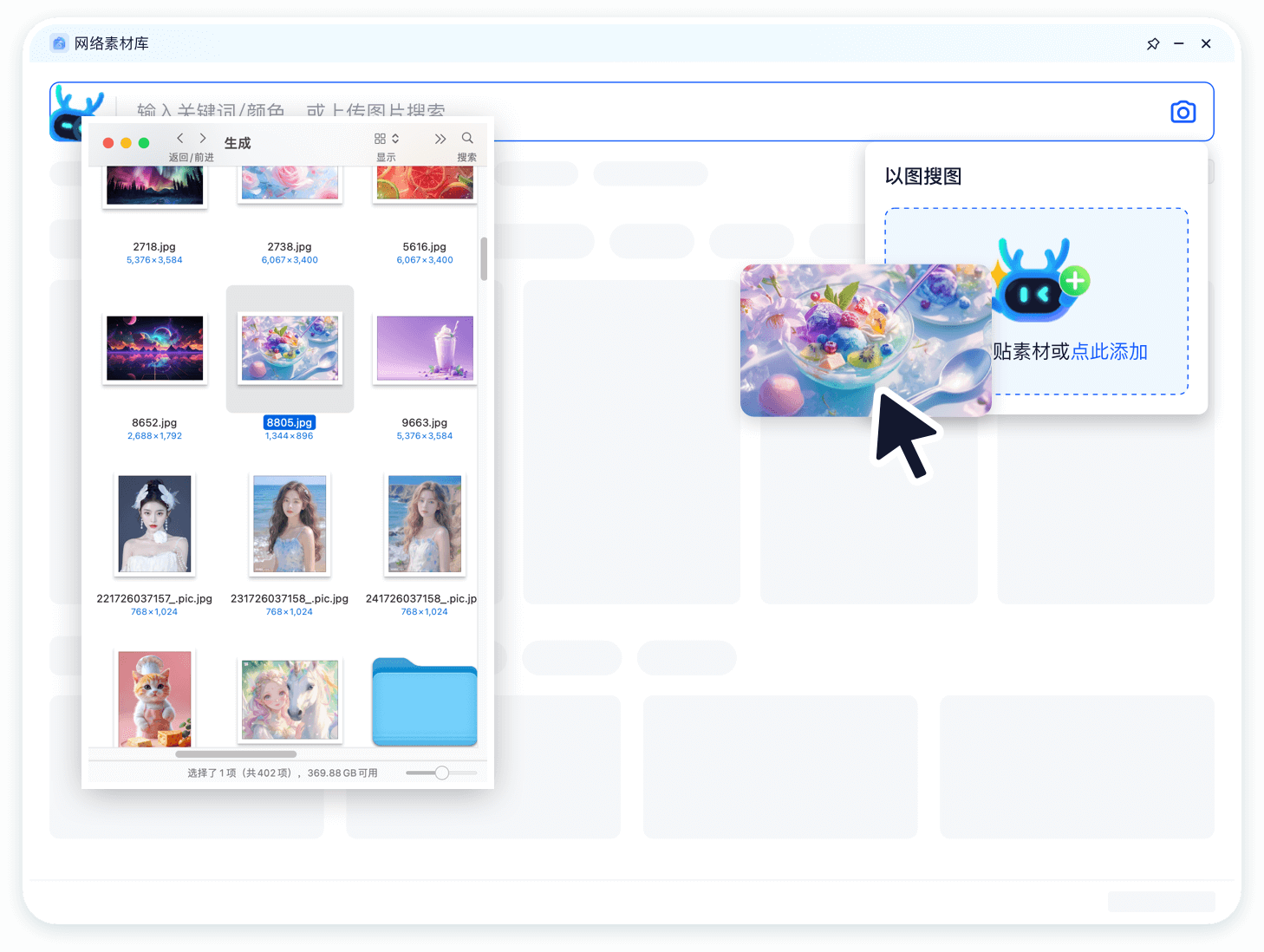Open the blue folder in Finder
The image size is (1264, 952).
click(425, 702)
